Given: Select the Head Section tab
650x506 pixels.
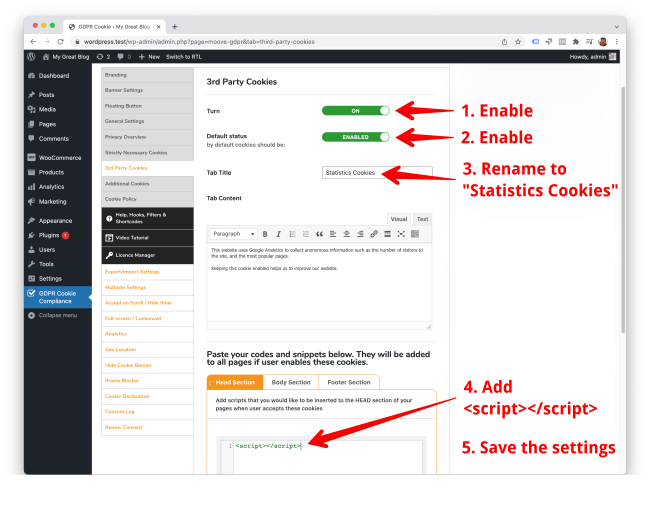Looking at the screenshot, I should click(235, 382).
